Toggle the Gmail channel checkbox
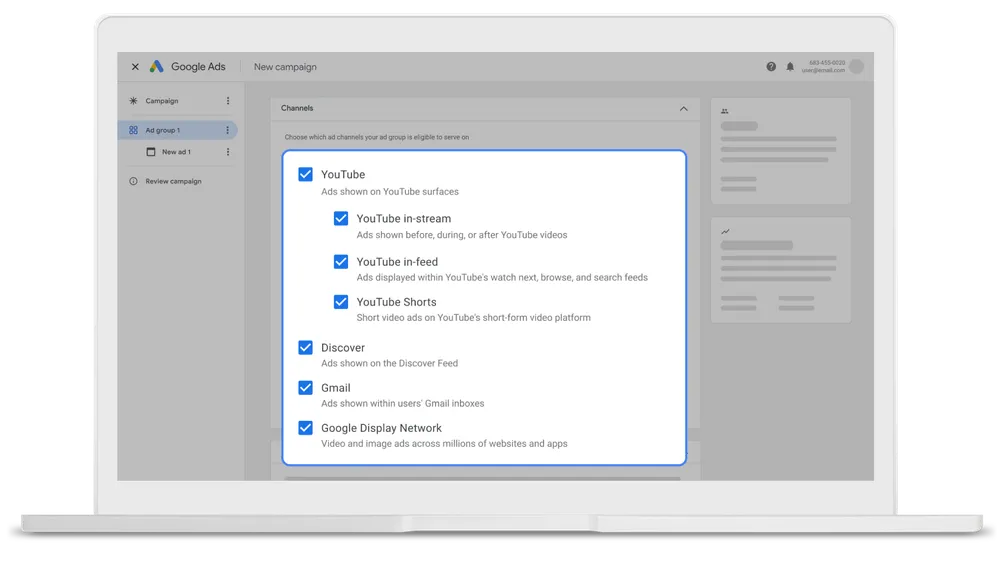This screenshot has height=562, width=1000. (x=306, y=388)
